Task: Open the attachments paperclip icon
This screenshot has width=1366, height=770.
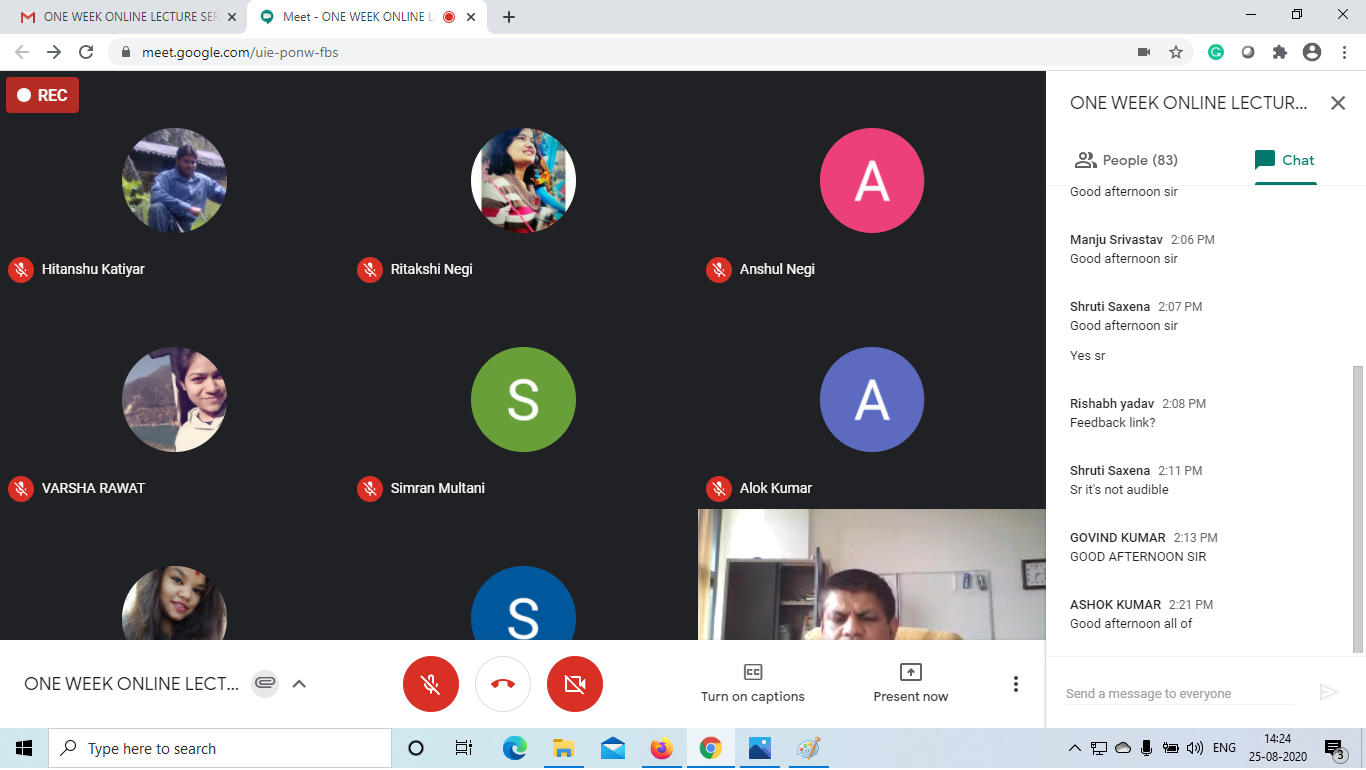Action: [264, 684]
